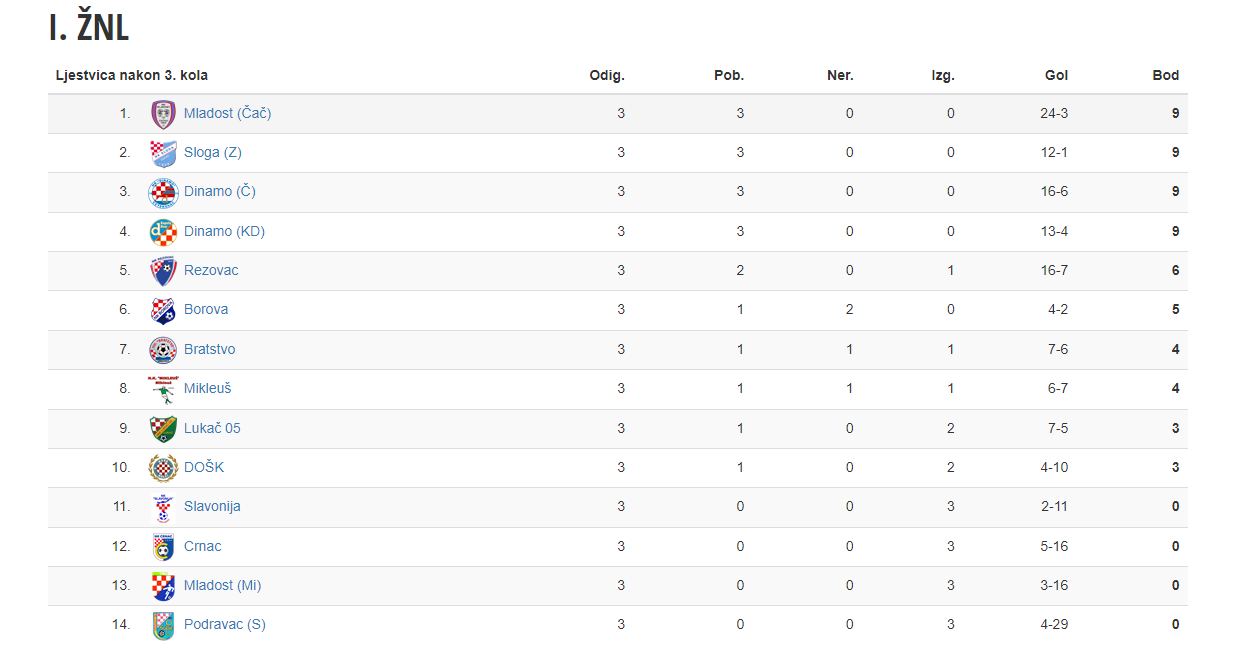Open the Slavonija team link
Screen dimensions: 1258x664
(x=212, y=506)
